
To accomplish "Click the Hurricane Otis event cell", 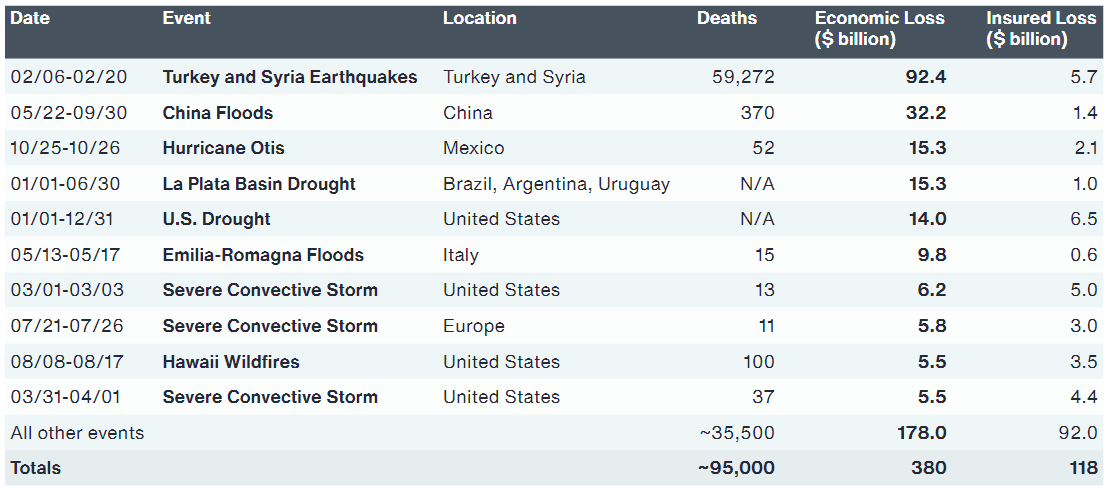I will (x=224, y=148).
